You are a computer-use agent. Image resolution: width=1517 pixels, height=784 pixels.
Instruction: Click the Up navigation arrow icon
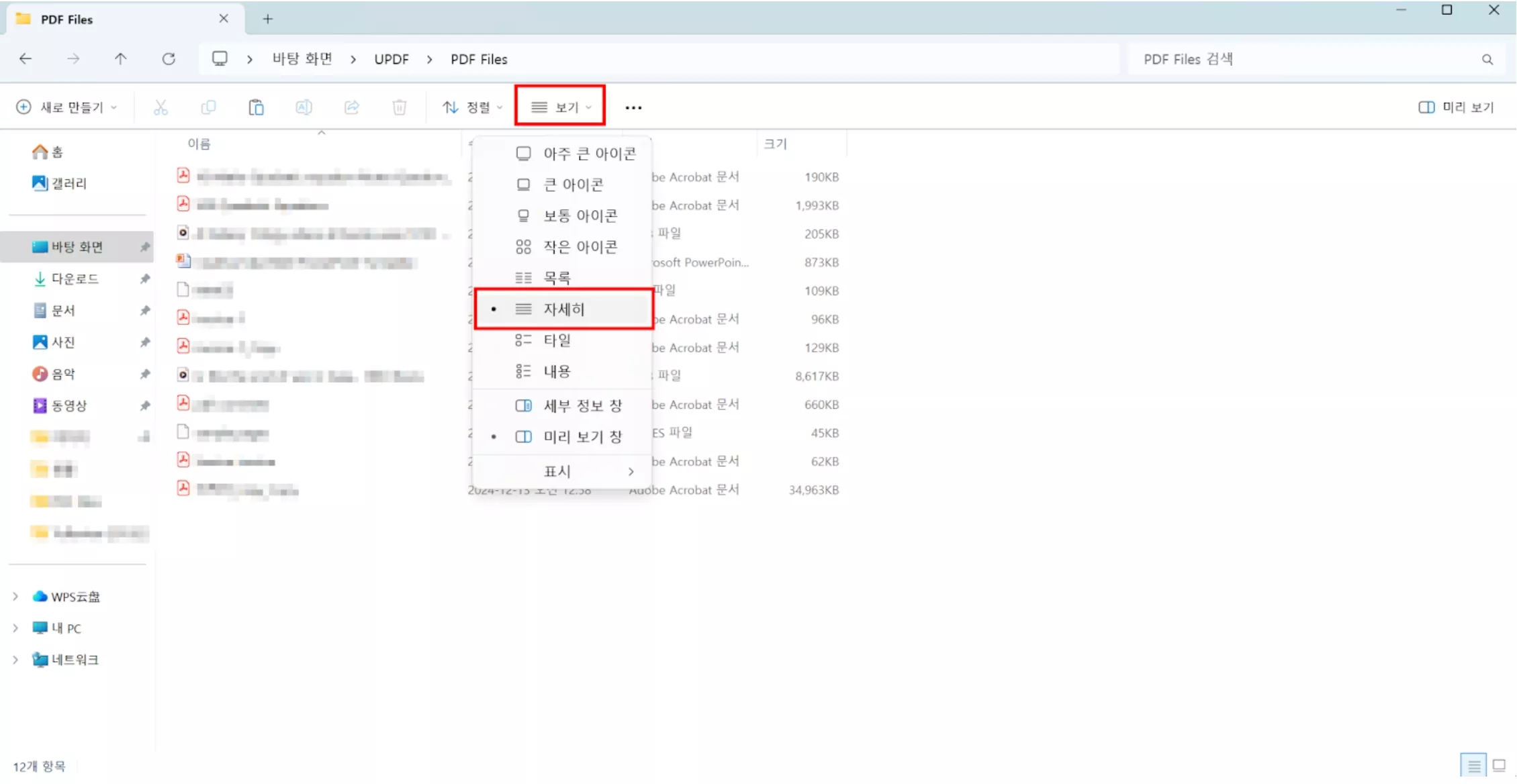click(x=121, y=58)
